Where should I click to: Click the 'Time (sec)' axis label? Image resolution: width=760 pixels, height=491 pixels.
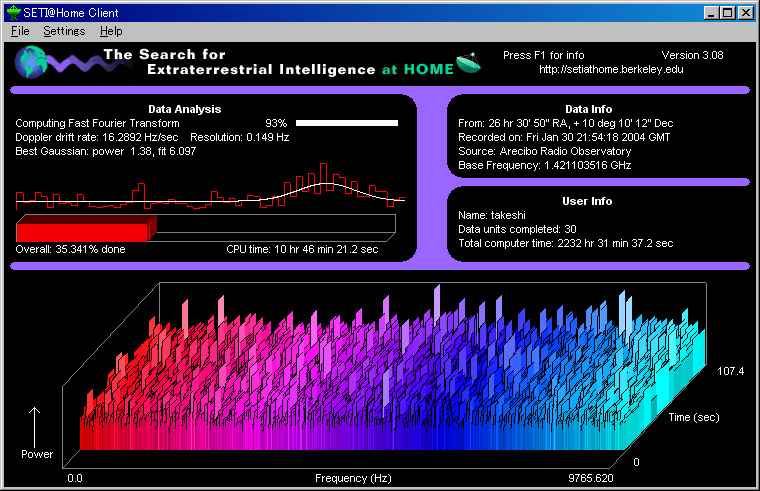pyautogui.click(x=694, y=417)
